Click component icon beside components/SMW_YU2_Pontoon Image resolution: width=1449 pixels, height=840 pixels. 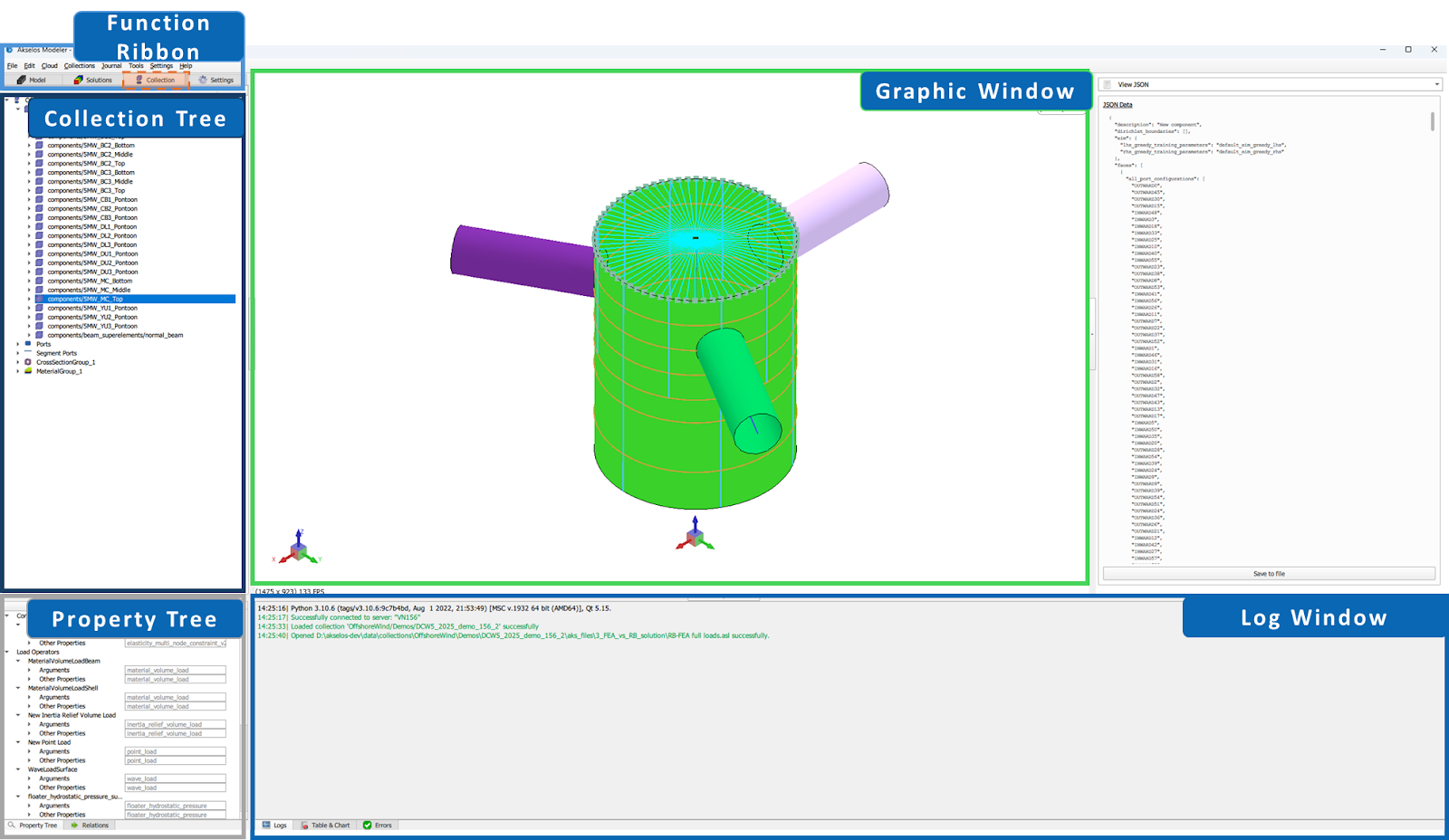(x=39, y=317)
